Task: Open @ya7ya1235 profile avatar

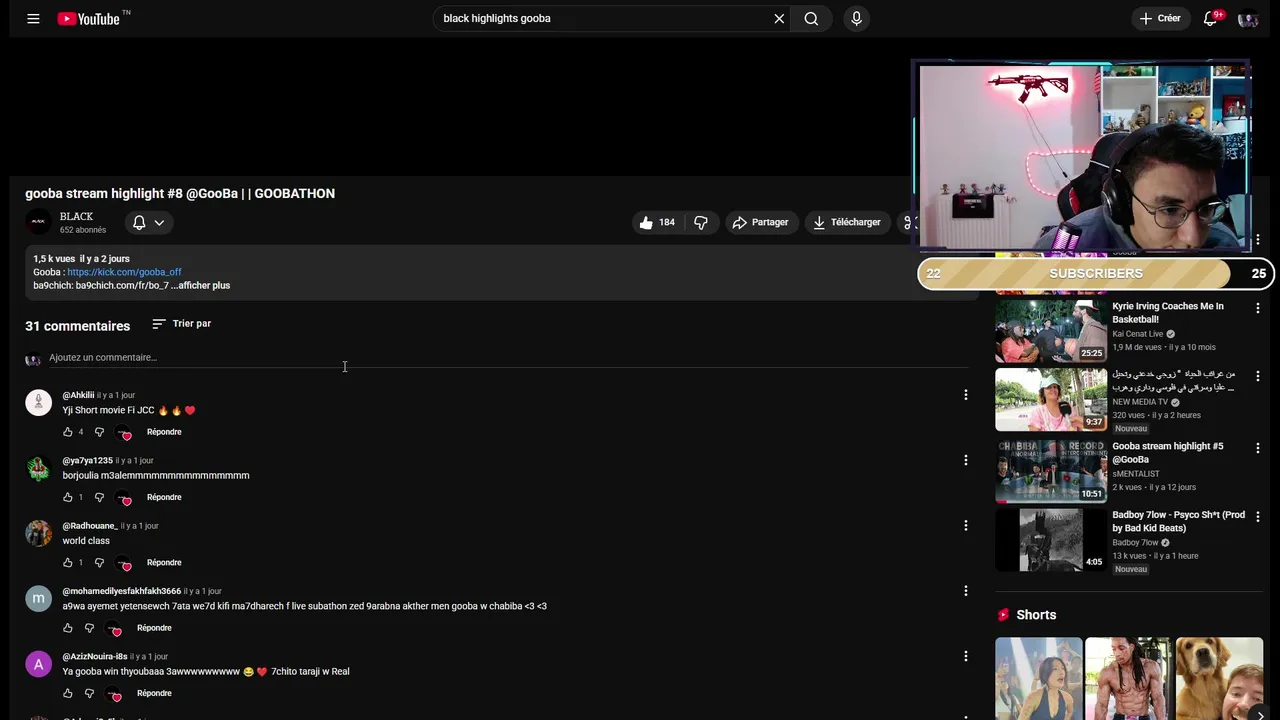Action: [x=38, y=468]
